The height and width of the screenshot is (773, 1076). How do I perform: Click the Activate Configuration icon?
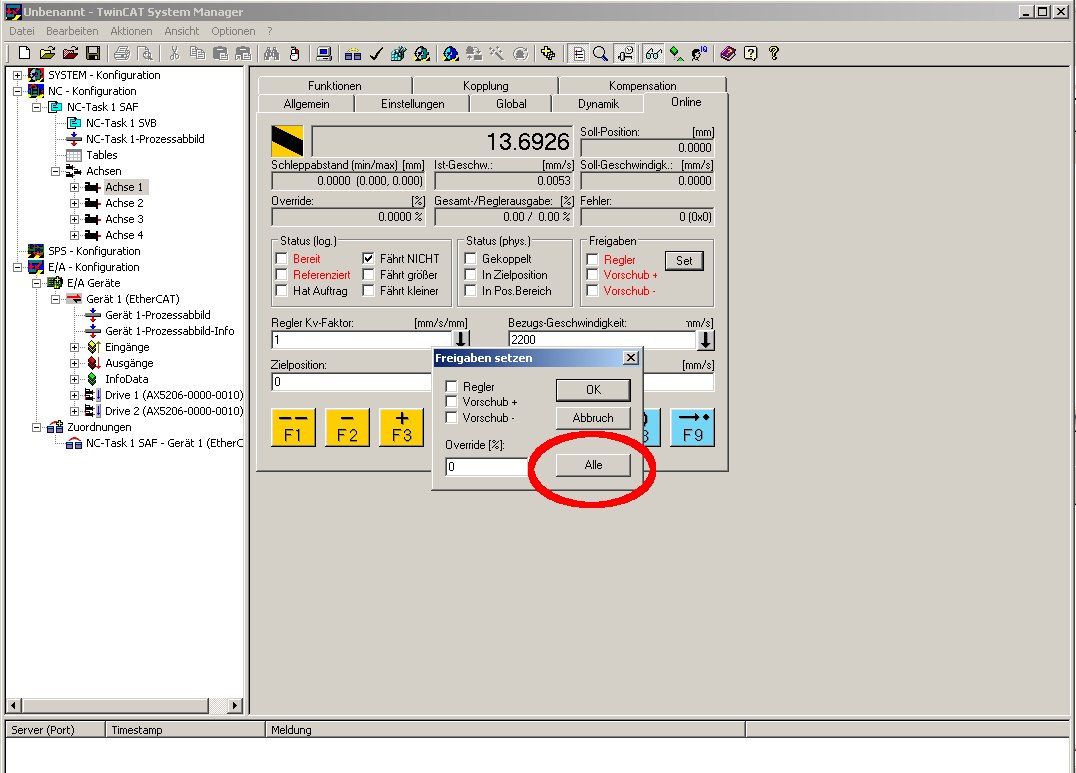point(398,54)
